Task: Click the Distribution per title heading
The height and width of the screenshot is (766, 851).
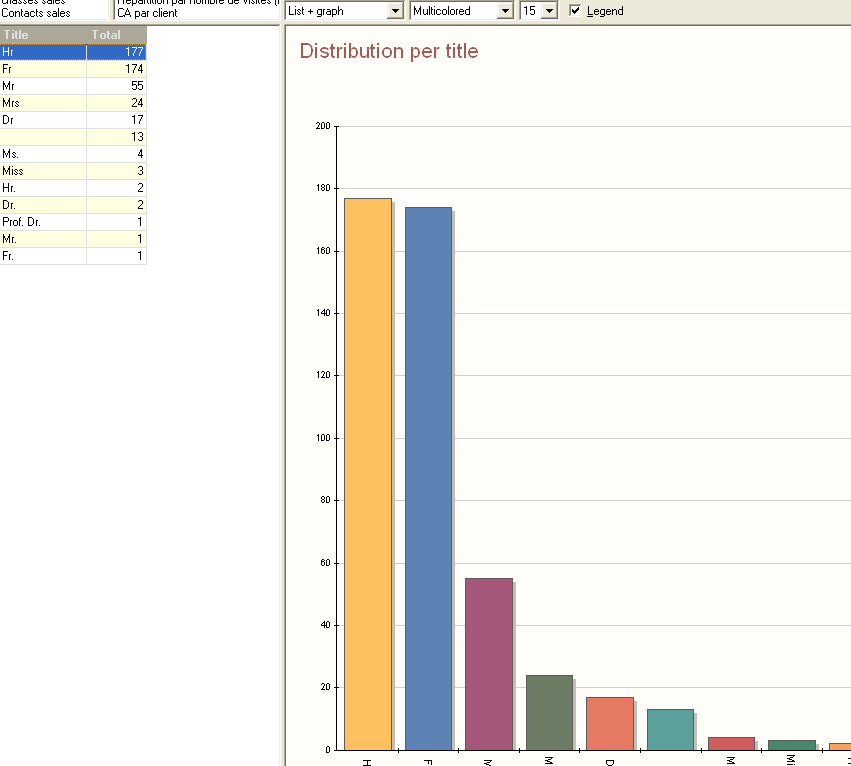Action: tap(389, 51)
